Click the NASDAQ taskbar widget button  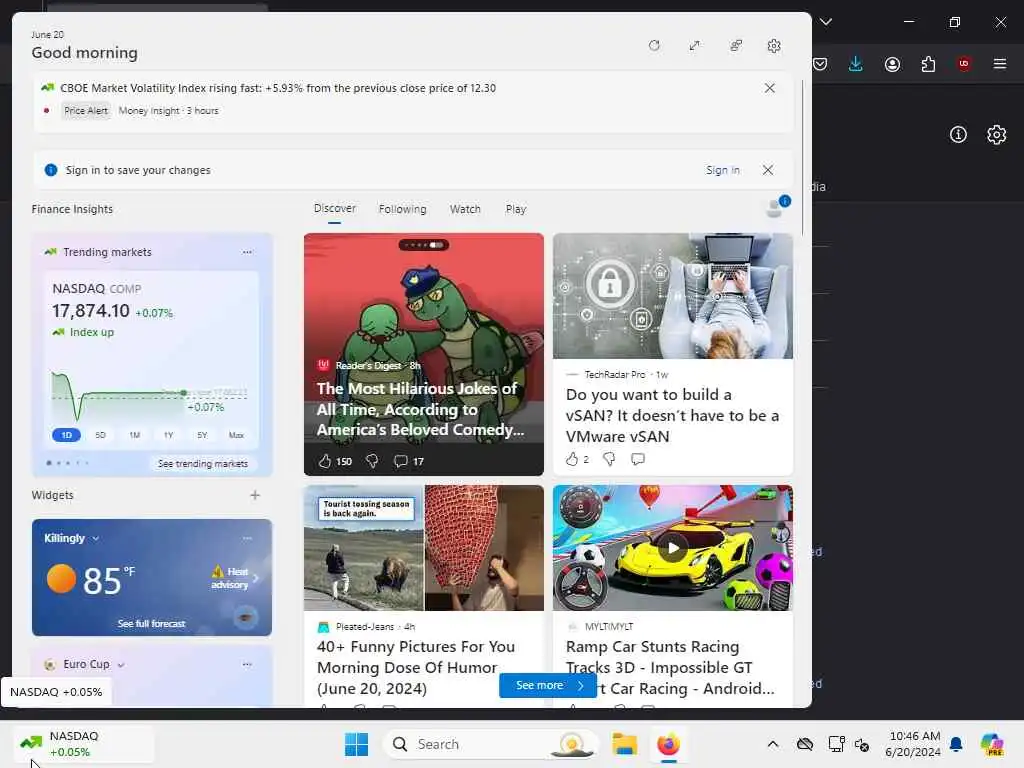[x=84, y=744]
